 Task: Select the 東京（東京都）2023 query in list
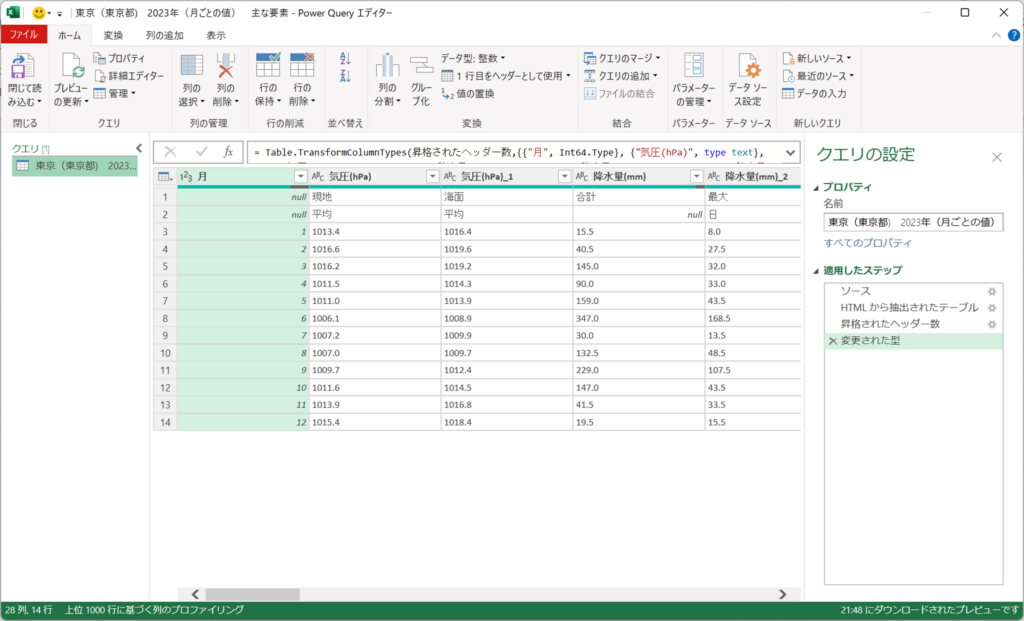pyautogui.click(x=75, y=166)
